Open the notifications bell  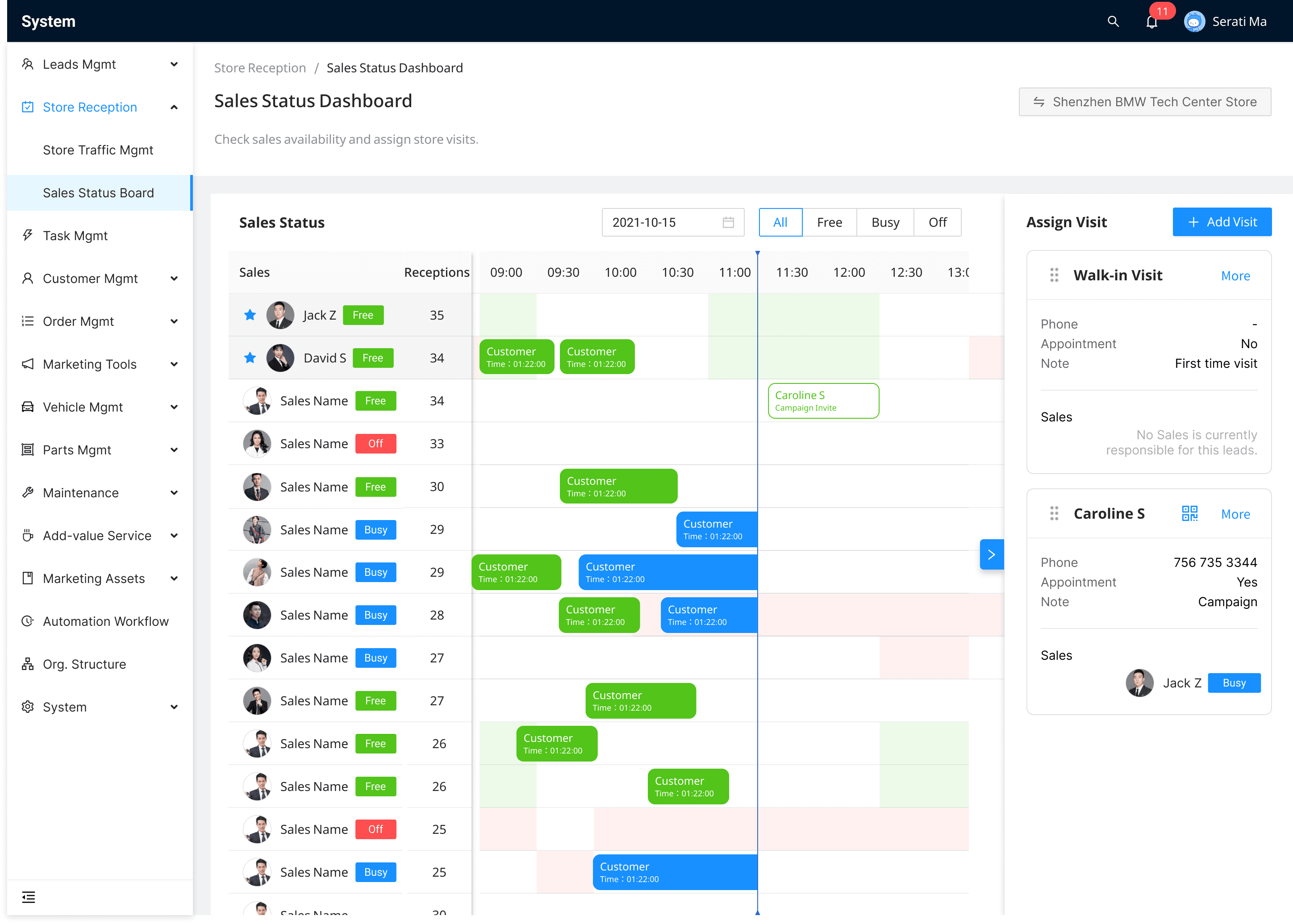1151,22
